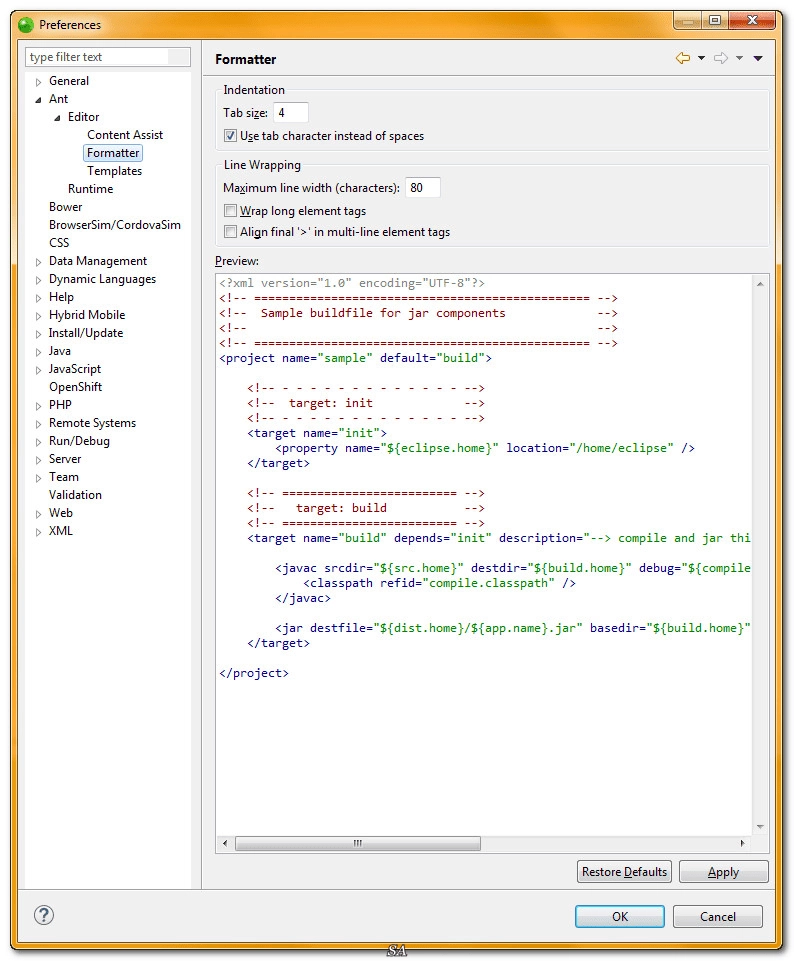
Task: Expand the Run/Debug node
Action: tap(38, 442)
